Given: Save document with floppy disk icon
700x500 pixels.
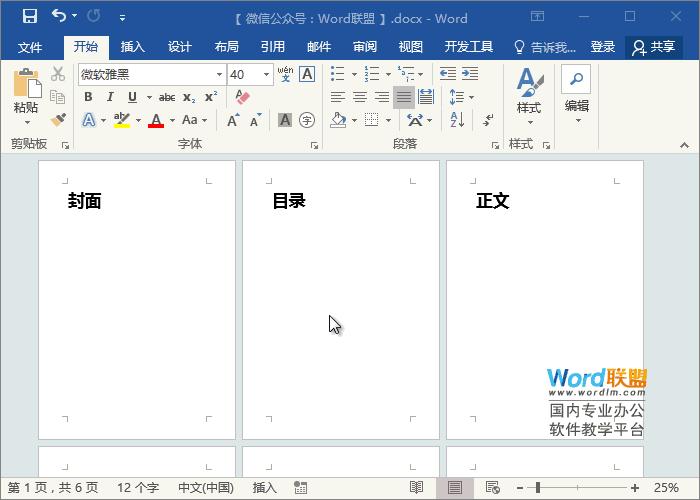Looking at the screenshot, I should coord(30,17).
